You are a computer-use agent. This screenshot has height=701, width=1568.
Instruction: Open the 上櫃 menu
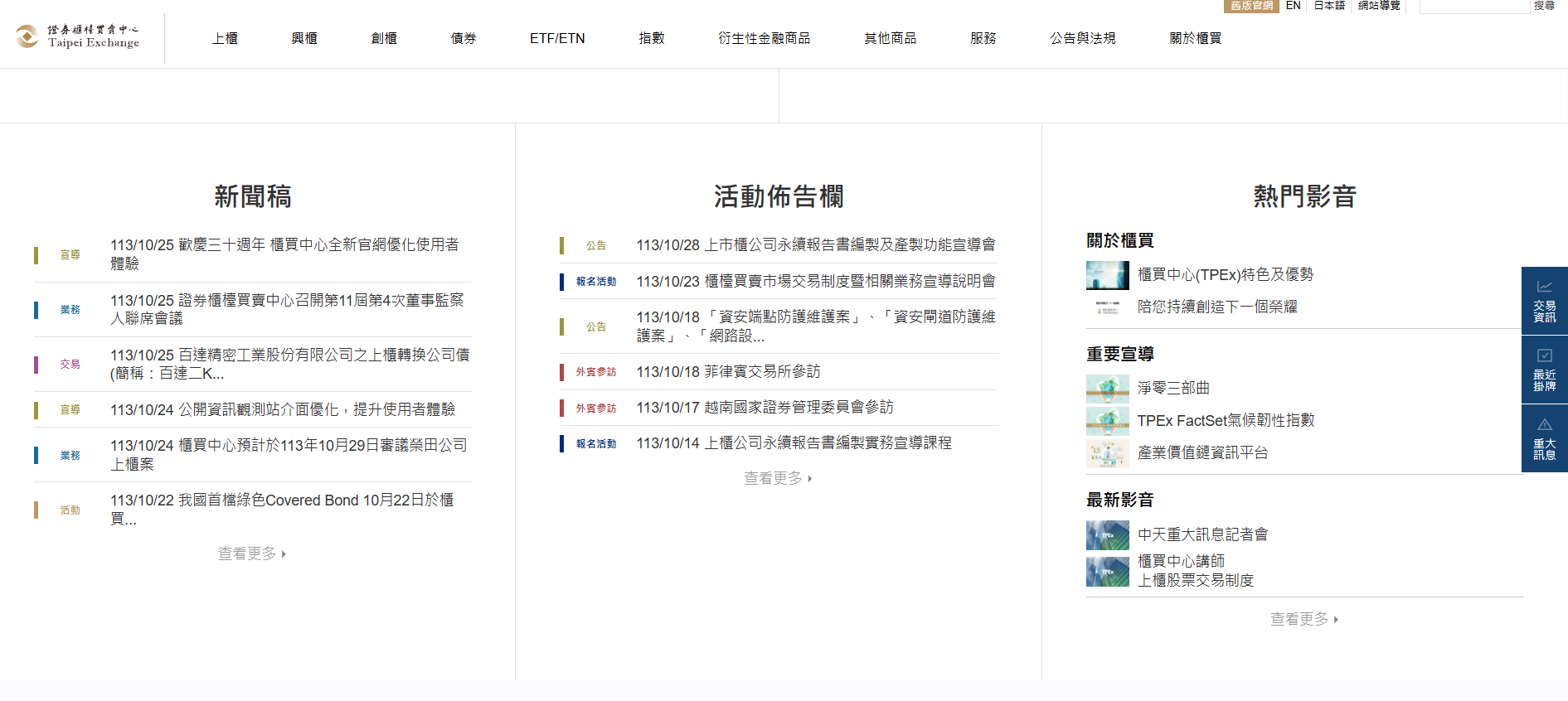tap(225, 38)
